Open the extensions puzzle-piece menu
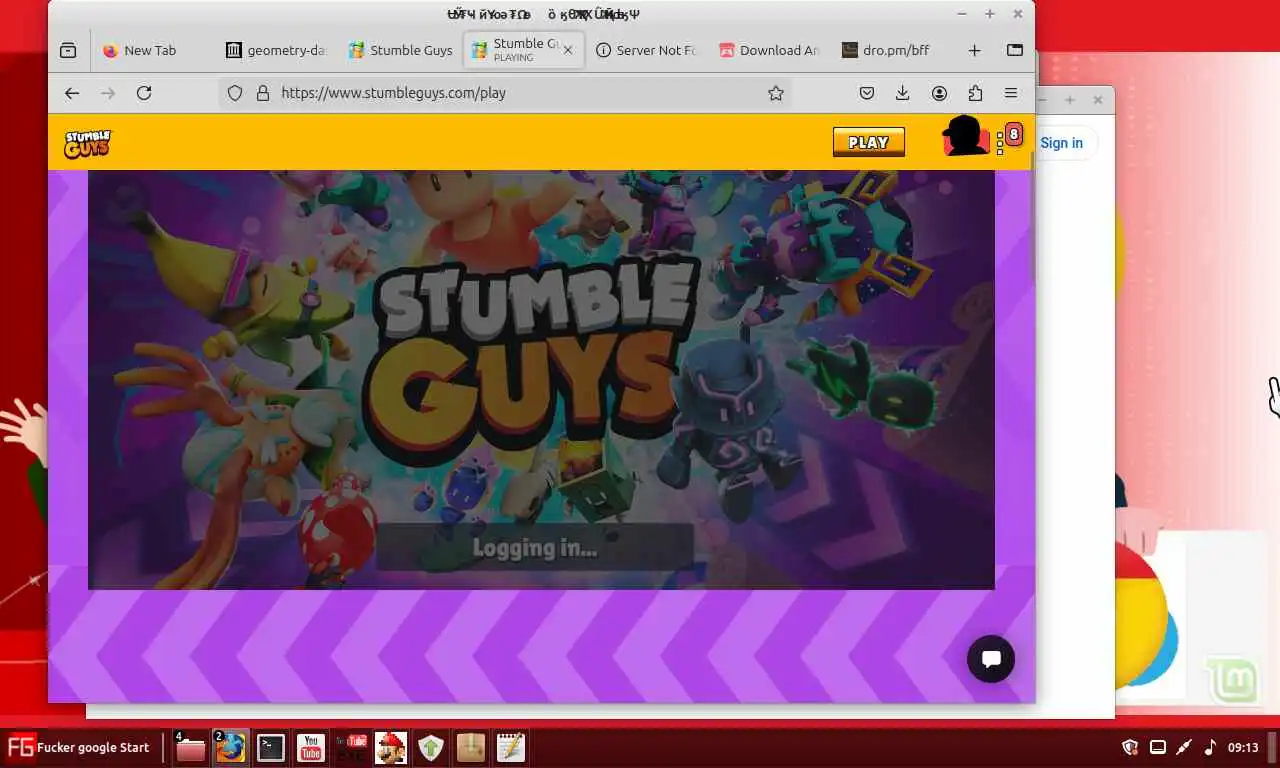Viewport: 1280px width, 768px height. tap(975, 93)
